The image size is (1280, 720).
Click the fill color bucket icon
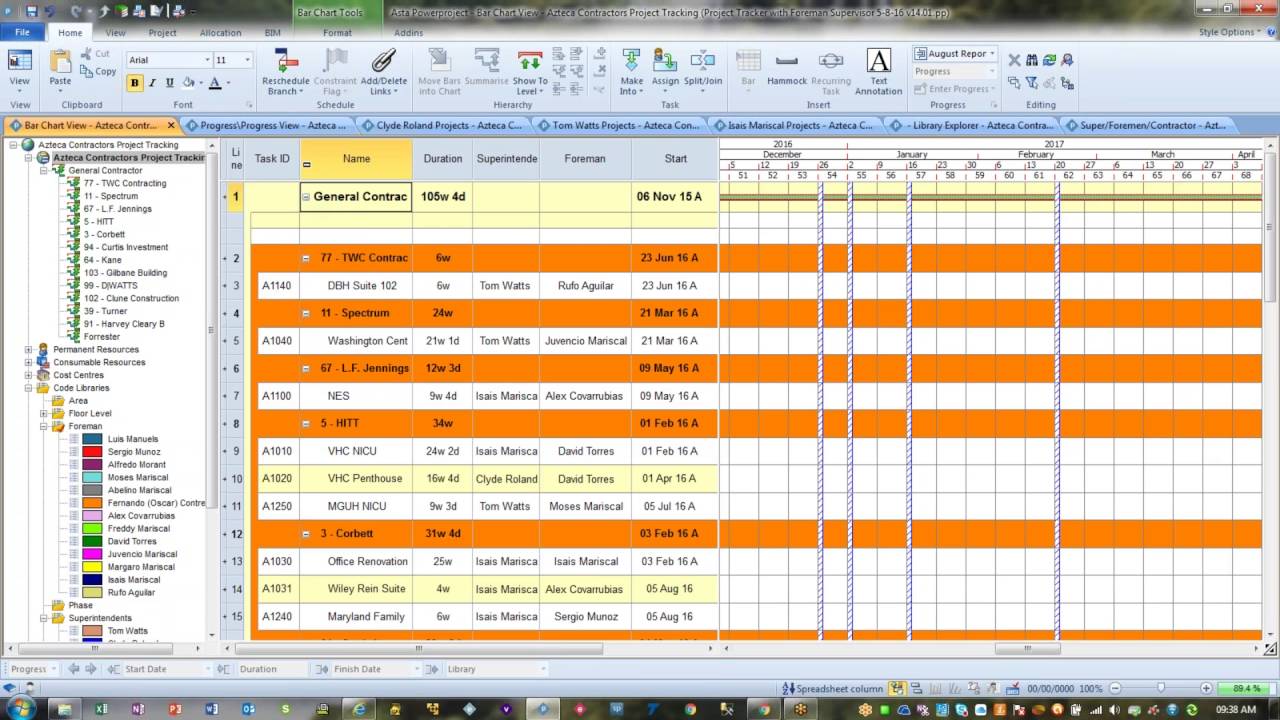[x=190, y=83]
